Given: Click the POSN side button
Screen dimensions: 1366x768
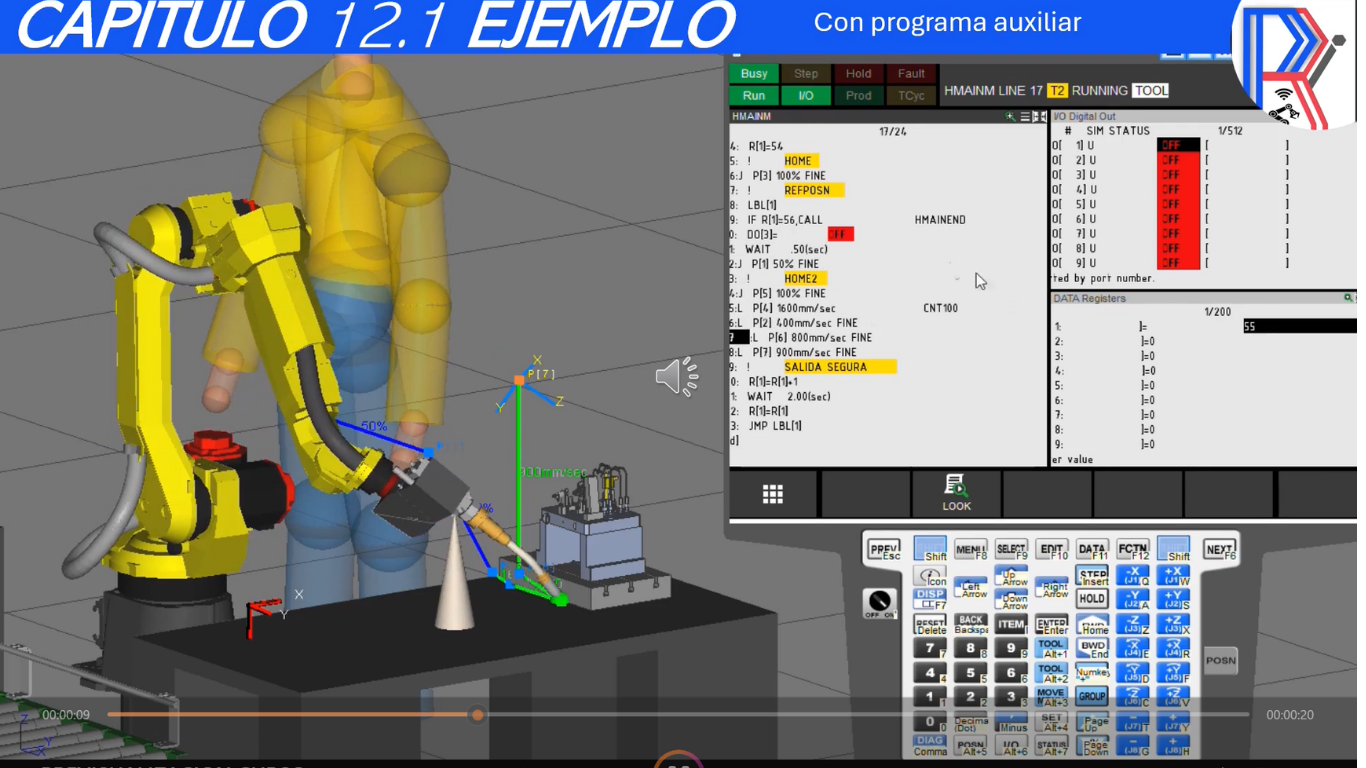Looking at the screenshot, I should pyautogui.click(x=1220, y=660).
